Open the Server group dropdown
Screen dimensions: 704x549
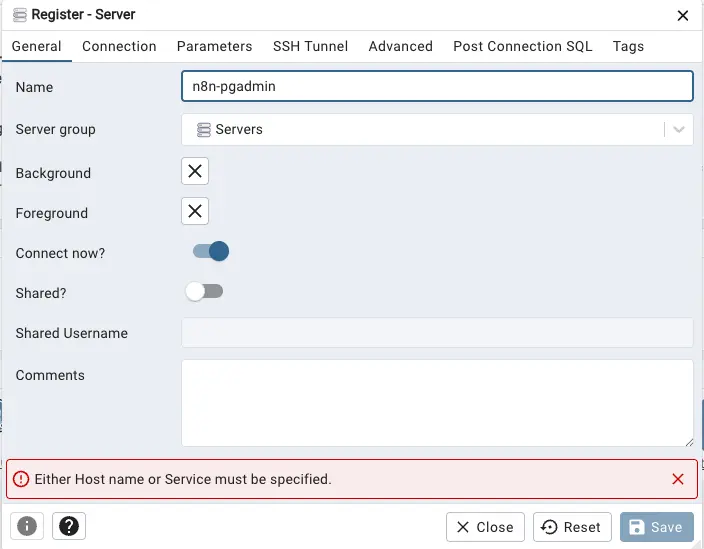[437, 129]
